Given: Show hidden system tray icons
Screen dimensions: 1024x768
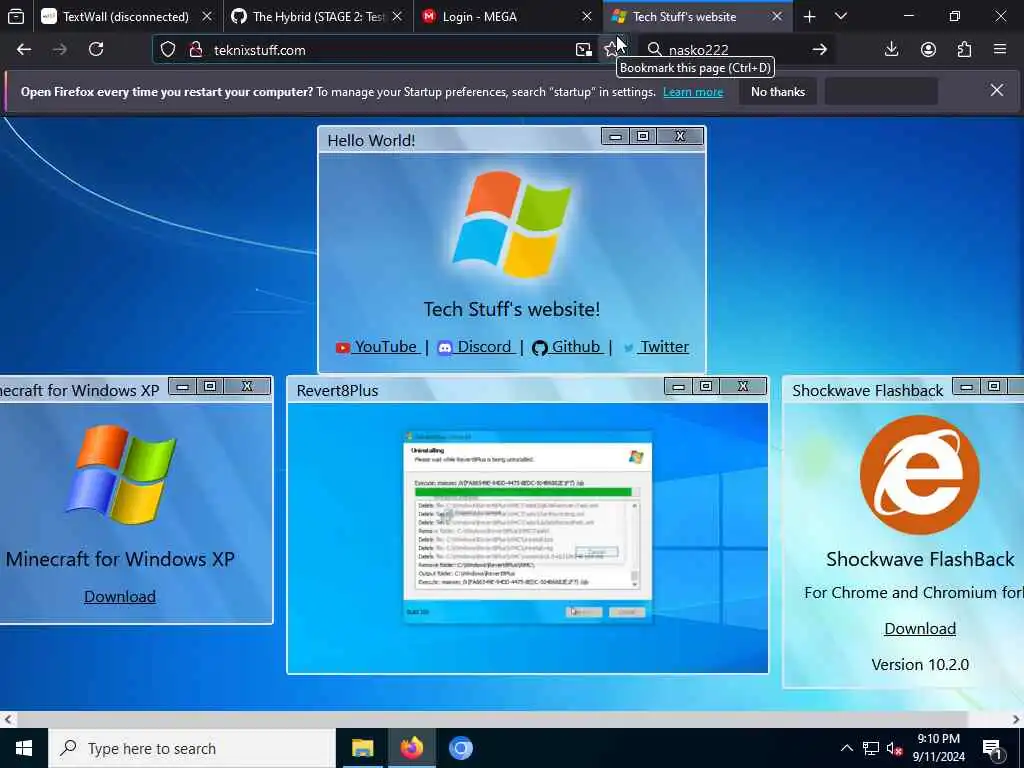Looking at the screenshot, I should 846,748.
